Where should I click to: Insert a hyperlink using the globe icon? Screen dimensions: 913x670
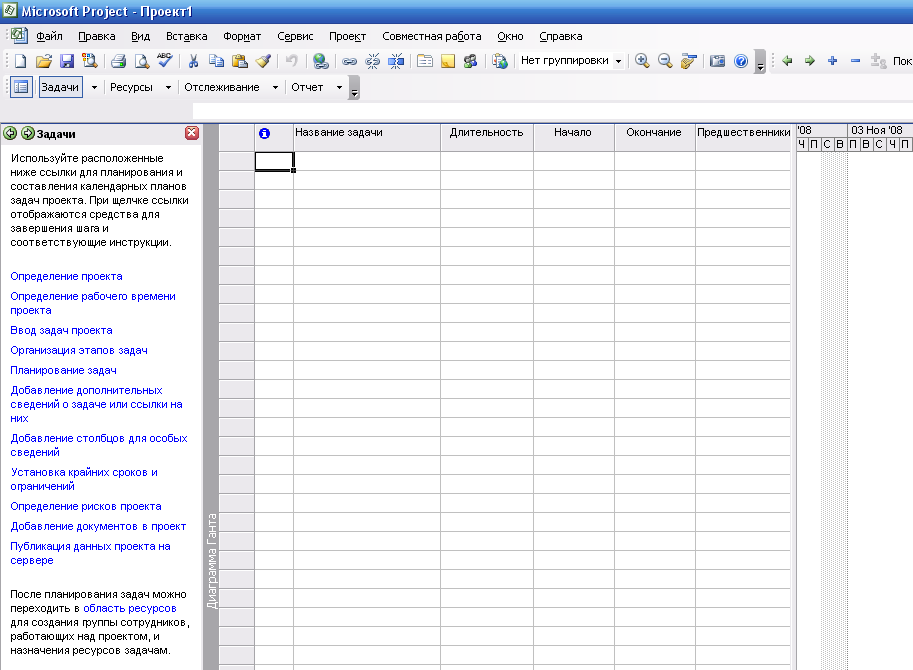tap(320, 61)
